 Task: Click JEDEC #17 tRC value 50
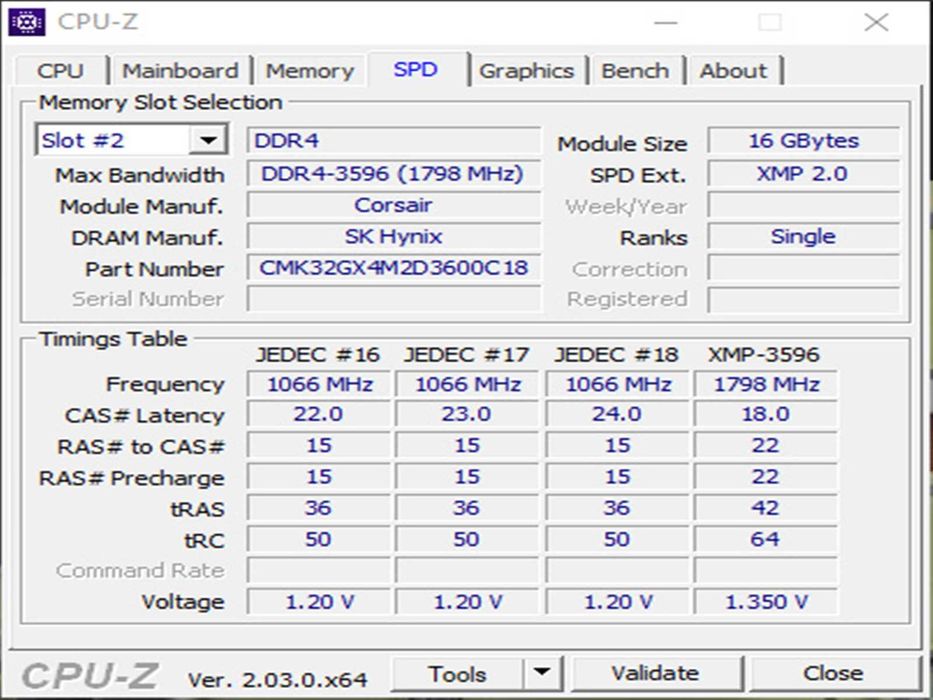(467, 539)
